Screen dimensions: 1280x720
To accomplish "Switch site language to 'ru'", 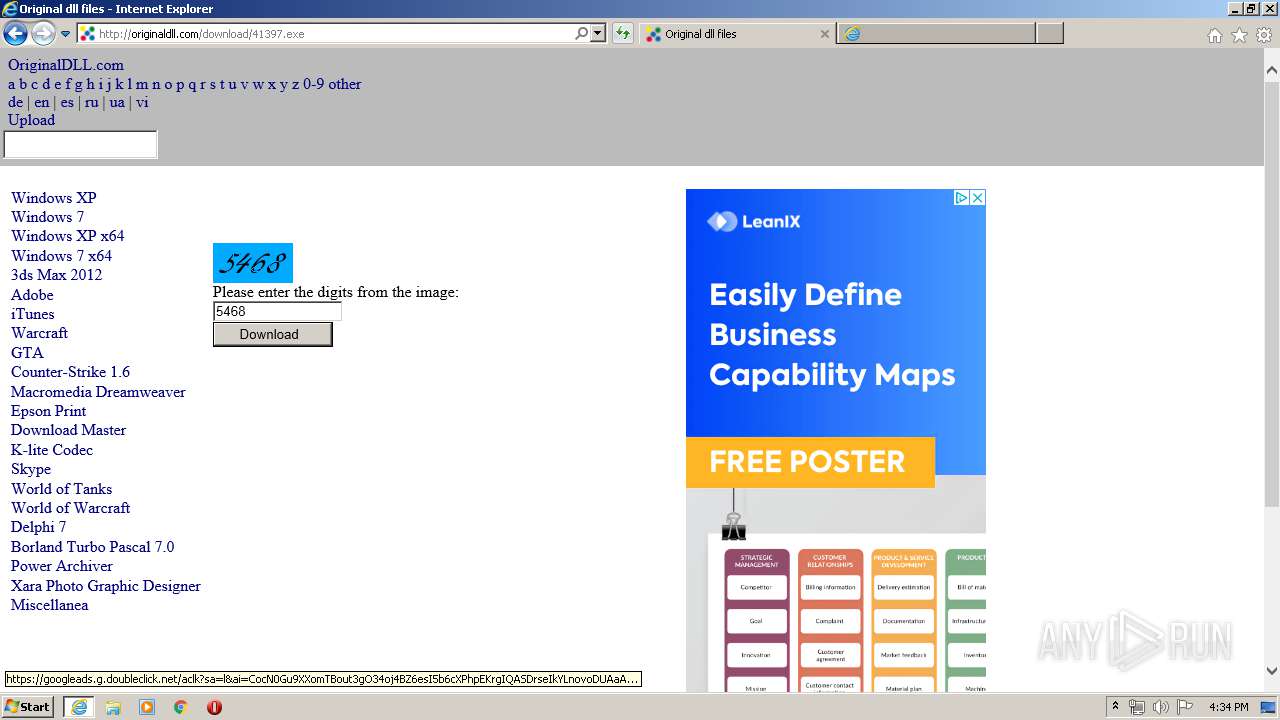I will tap(91, 102).
